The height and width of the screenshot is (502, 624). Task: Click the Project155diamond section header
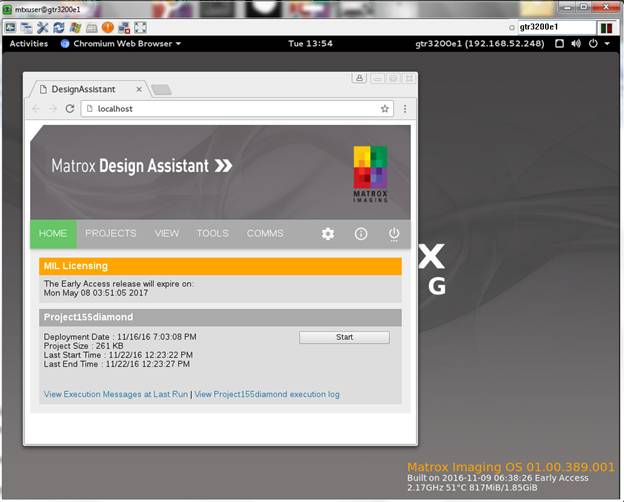point(220,317)
